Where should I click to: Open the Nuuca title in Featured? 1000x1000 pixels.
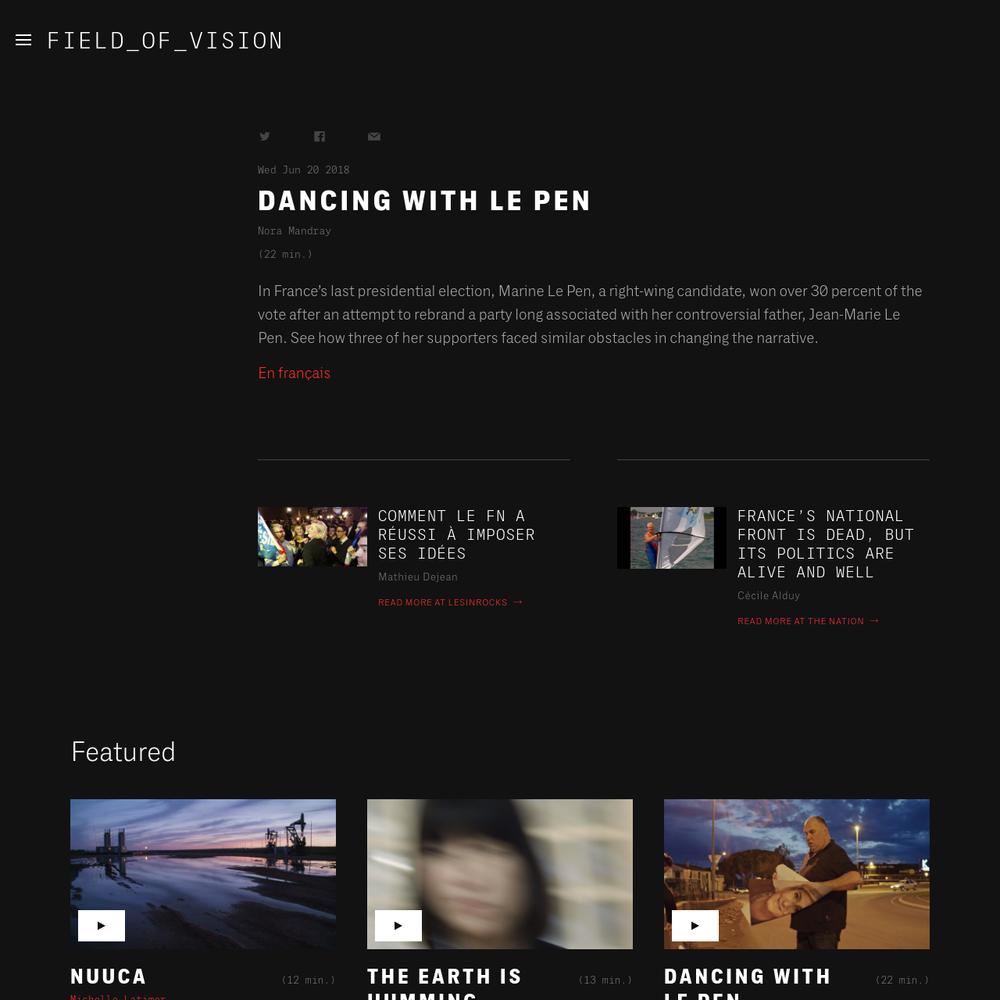[x=108, y=976]
